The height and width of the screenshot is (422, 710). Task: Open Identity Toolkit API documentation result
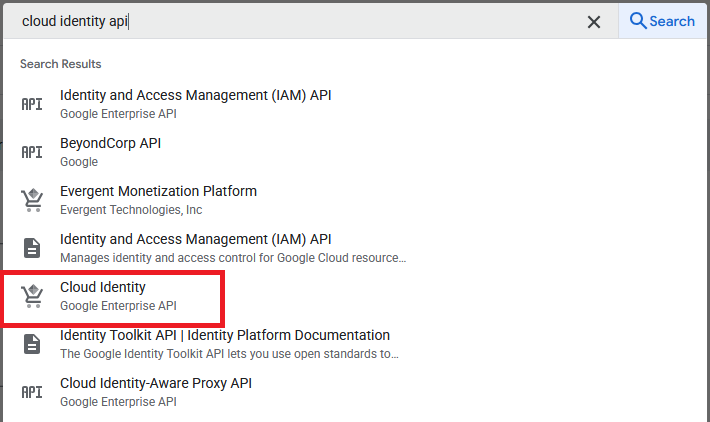click(x=225, y=335)
